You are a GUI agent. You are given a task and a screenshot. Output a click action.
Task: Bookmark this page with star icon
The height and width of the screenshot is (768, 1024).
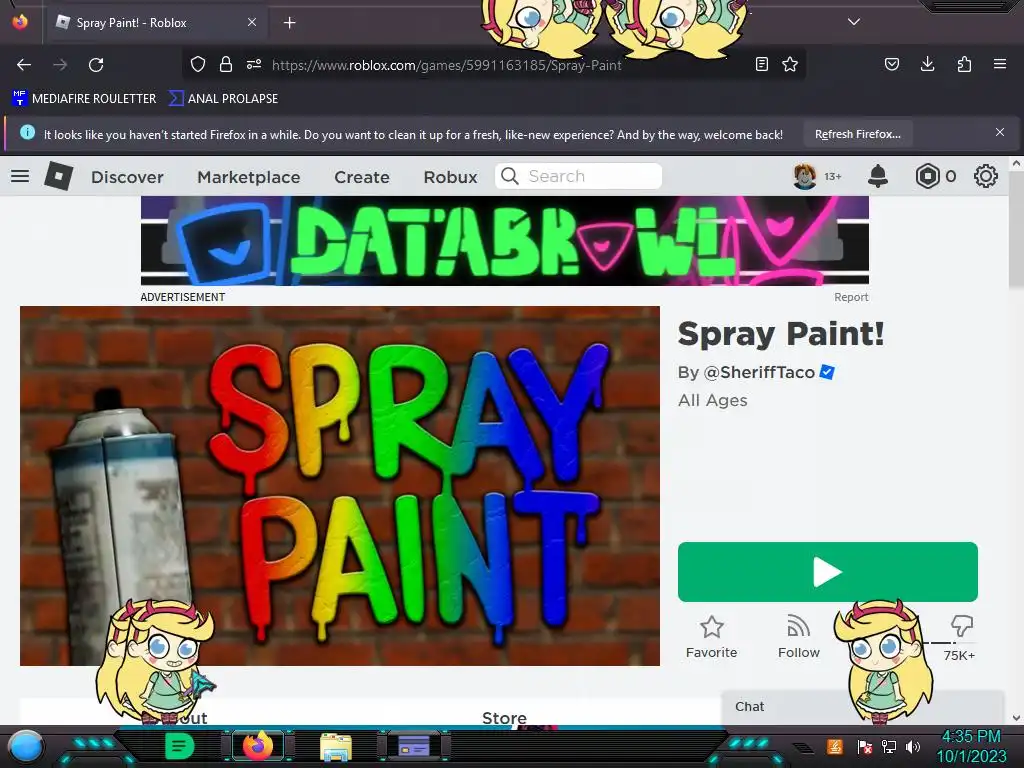click(790, 64)
